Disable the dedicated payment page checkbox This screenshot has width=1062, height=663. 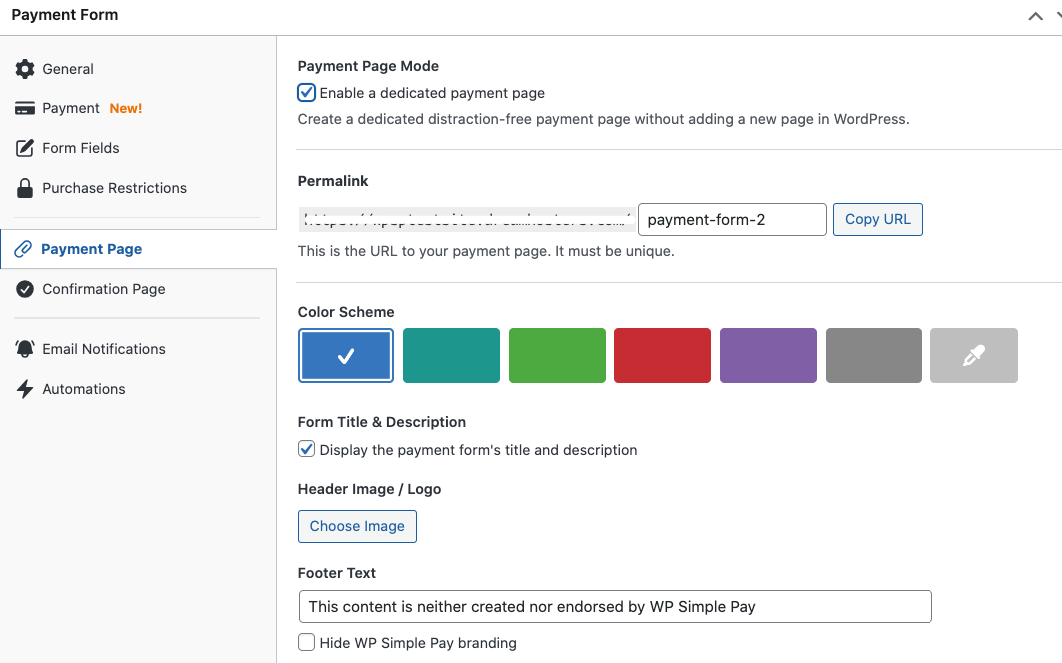click(307, 93)
